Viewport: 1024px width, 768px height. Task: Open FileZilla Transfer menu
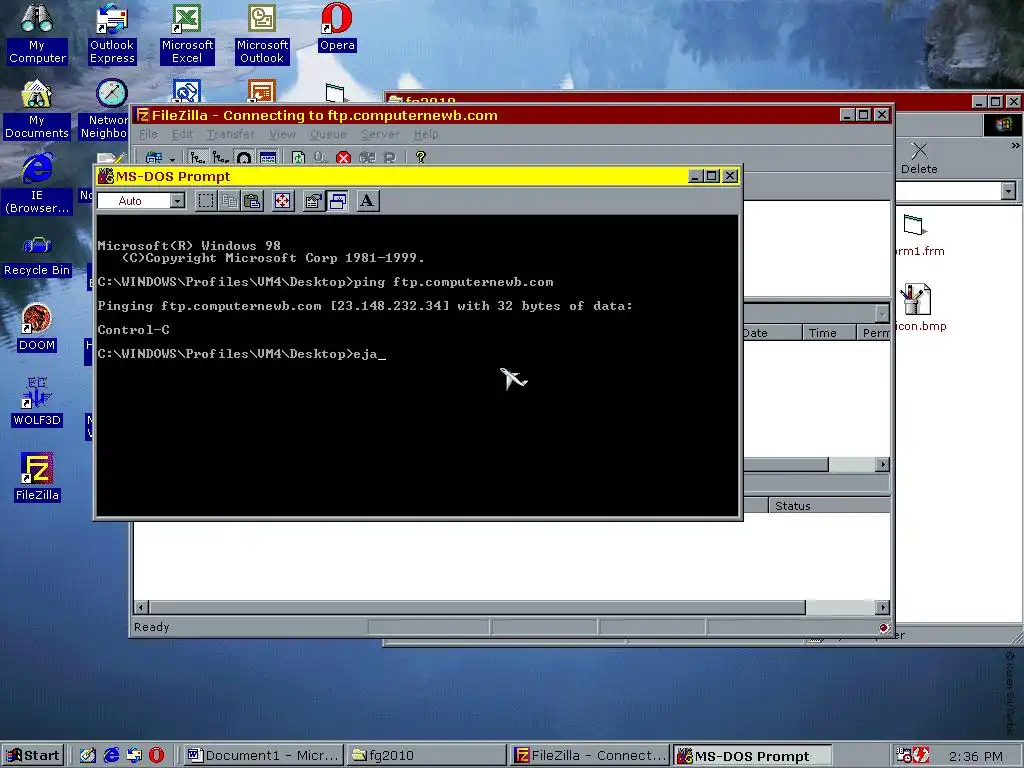(x=231, y=134)
